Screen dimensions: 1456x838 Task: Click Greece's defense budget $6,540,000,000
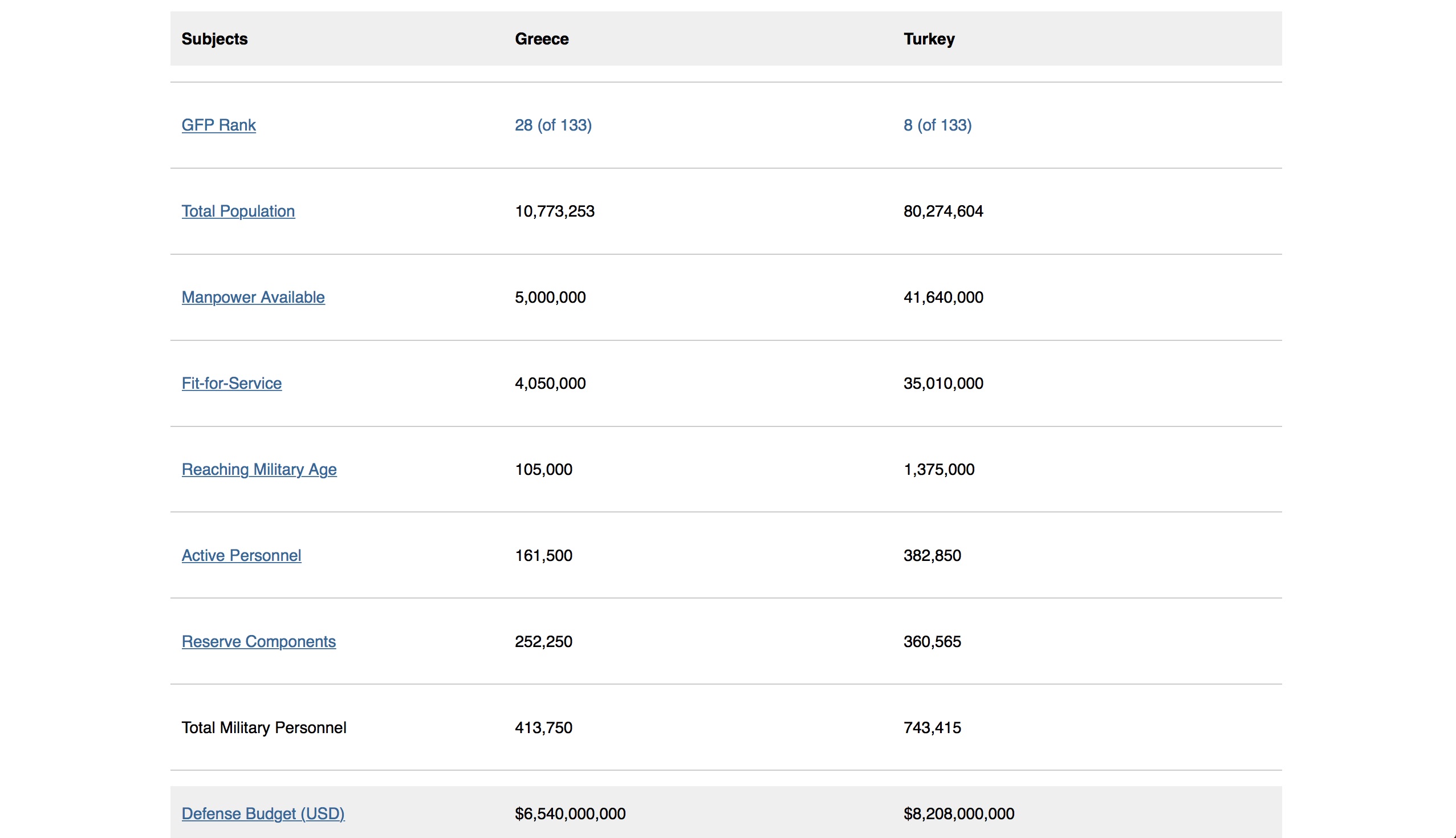click(x=569, y=813)
